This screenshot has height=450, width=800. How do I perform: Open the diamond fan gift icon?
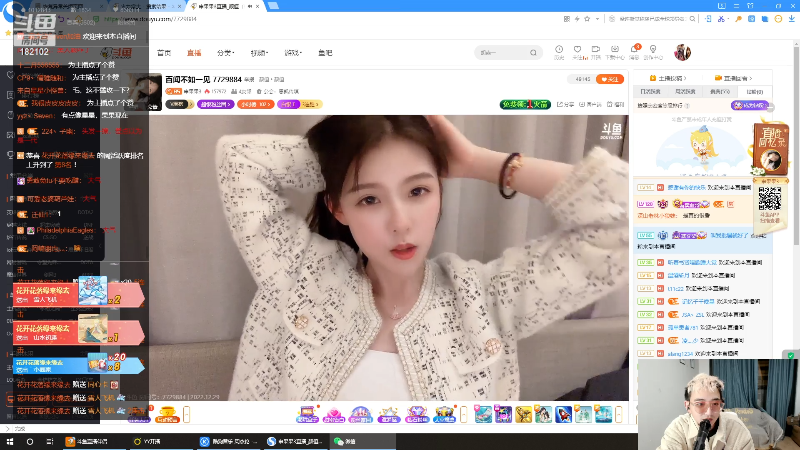point(416,414)
